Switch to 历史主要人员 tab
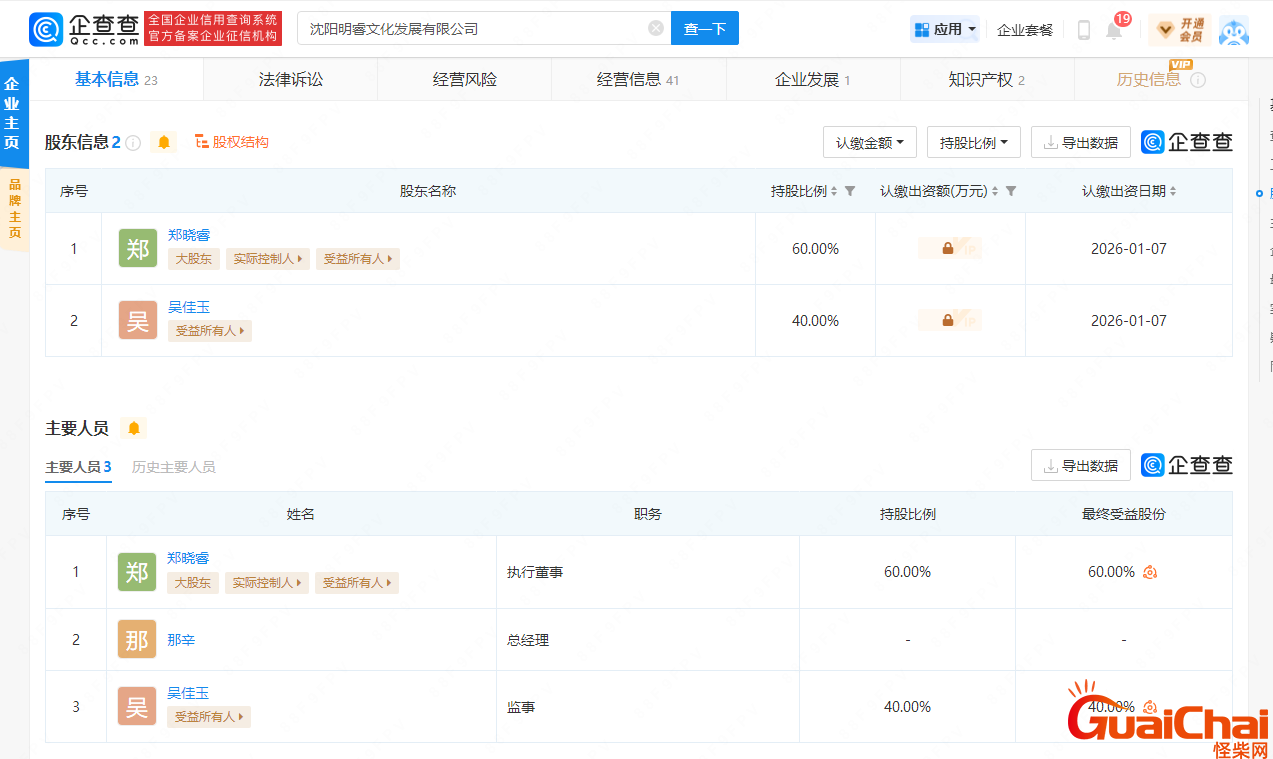 click(173, 467)
